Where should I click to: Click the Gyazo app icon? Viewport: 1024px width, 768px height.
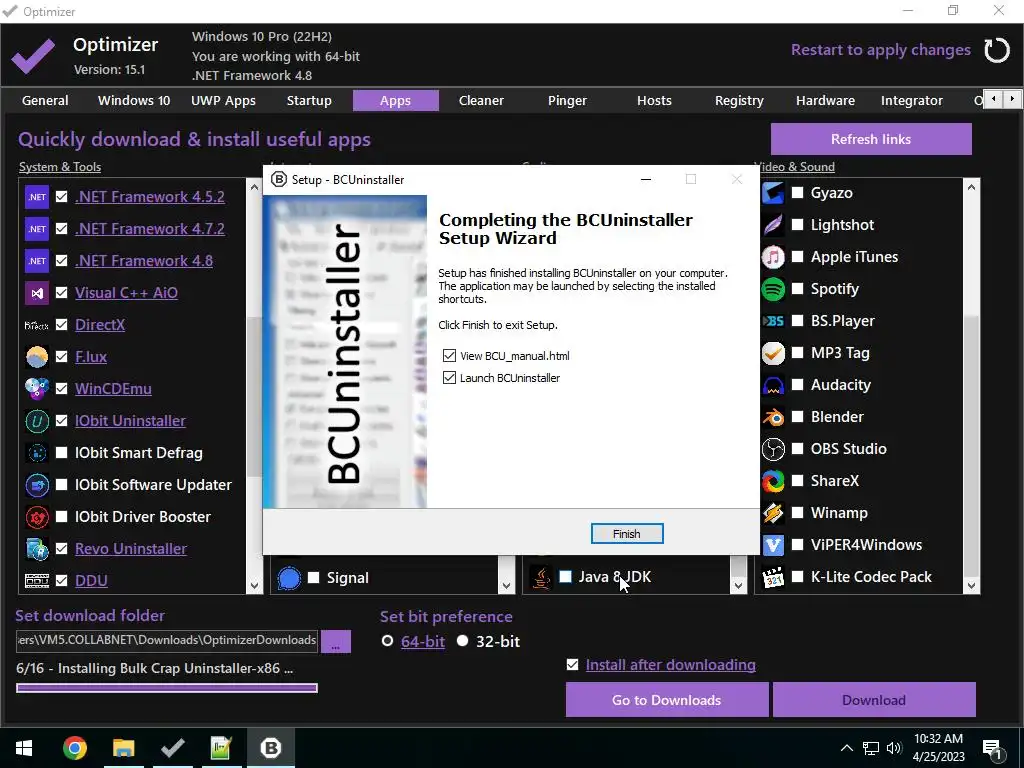point(773,193)
